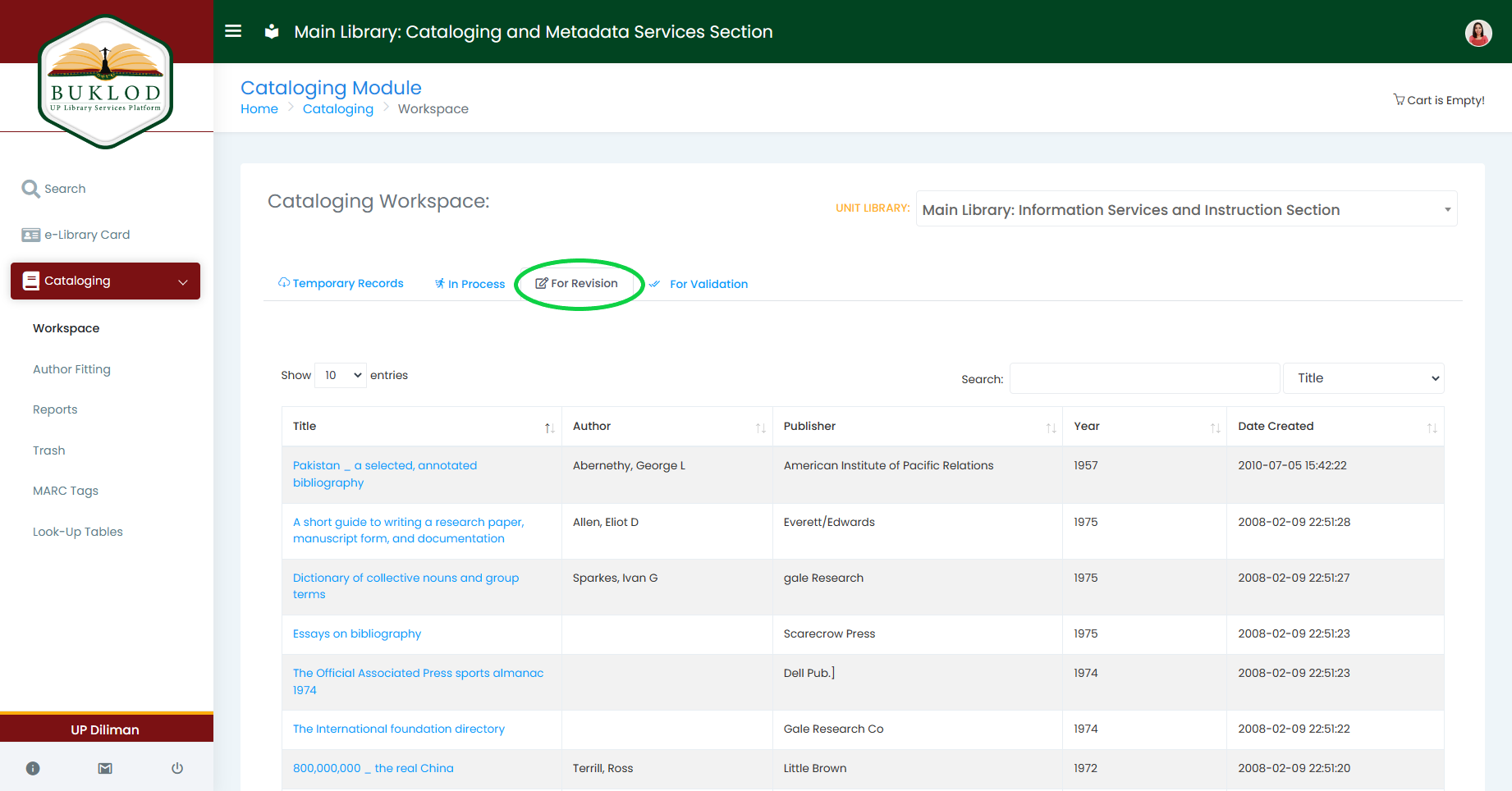Screen dimensions: 1512x791
Task: Switch to the Temporary Records tab
Action: click(341, 283)
